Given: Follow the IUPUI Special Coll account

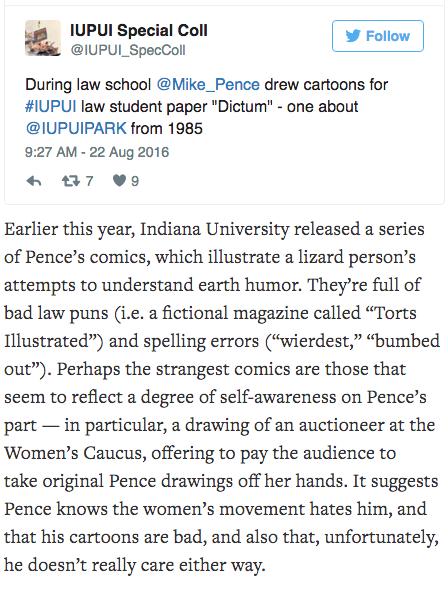Looking at the screenshot, I should coord(378,36).
